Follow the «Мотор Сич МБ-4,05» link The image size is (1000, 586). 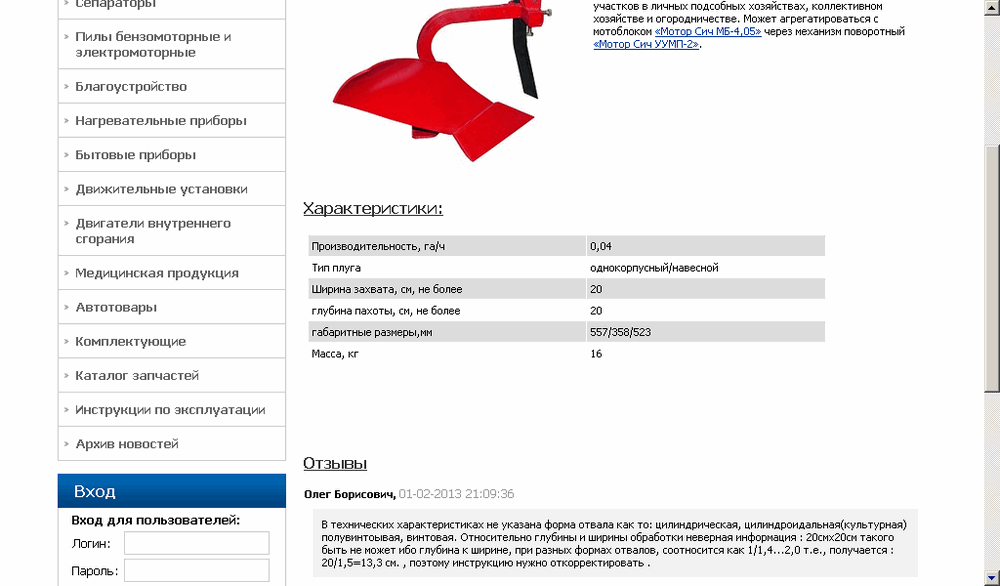click(x=708, y=31)
